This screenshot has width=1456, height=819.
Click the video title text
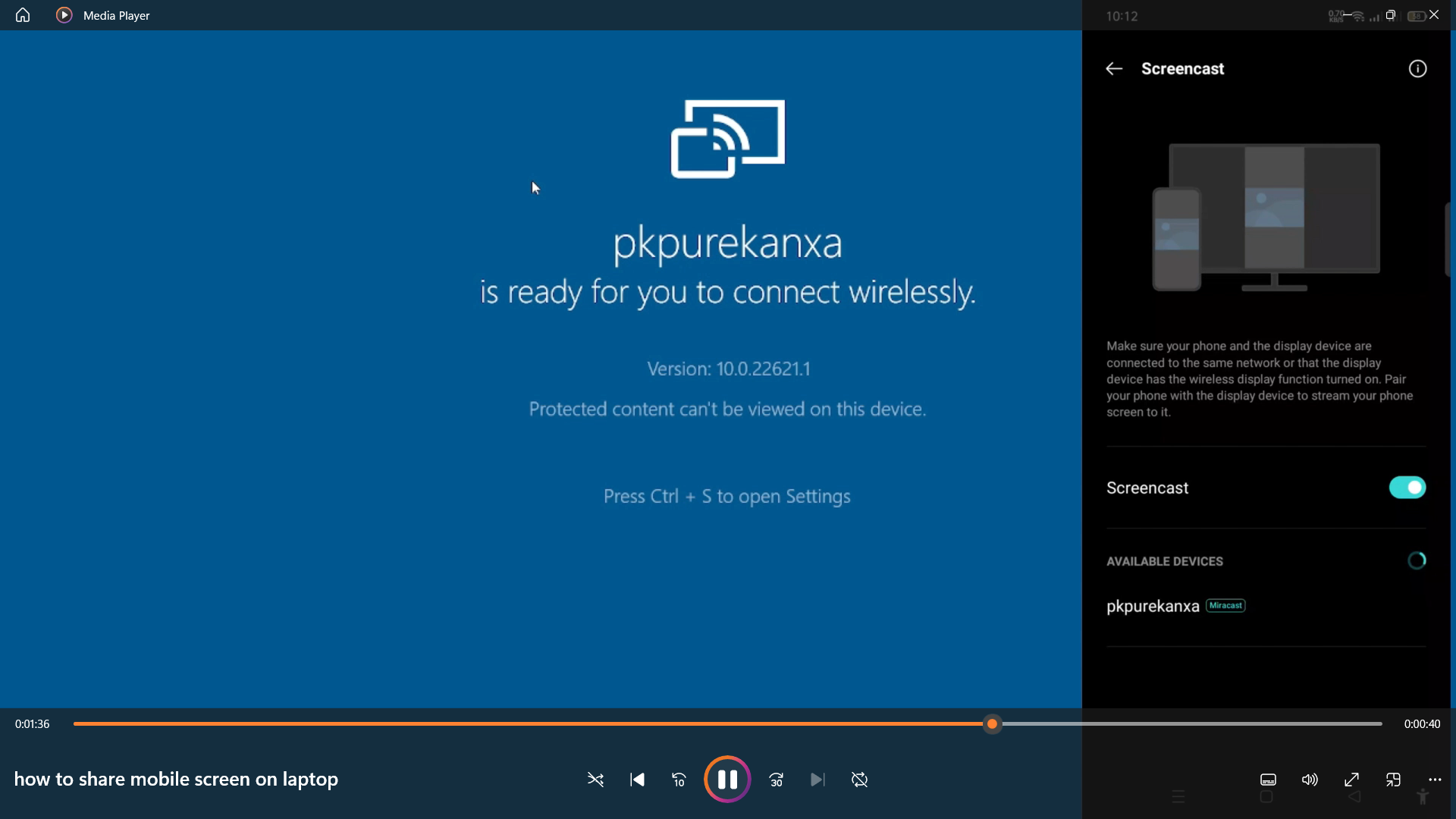pyautogui.click(x=176, y=779)
